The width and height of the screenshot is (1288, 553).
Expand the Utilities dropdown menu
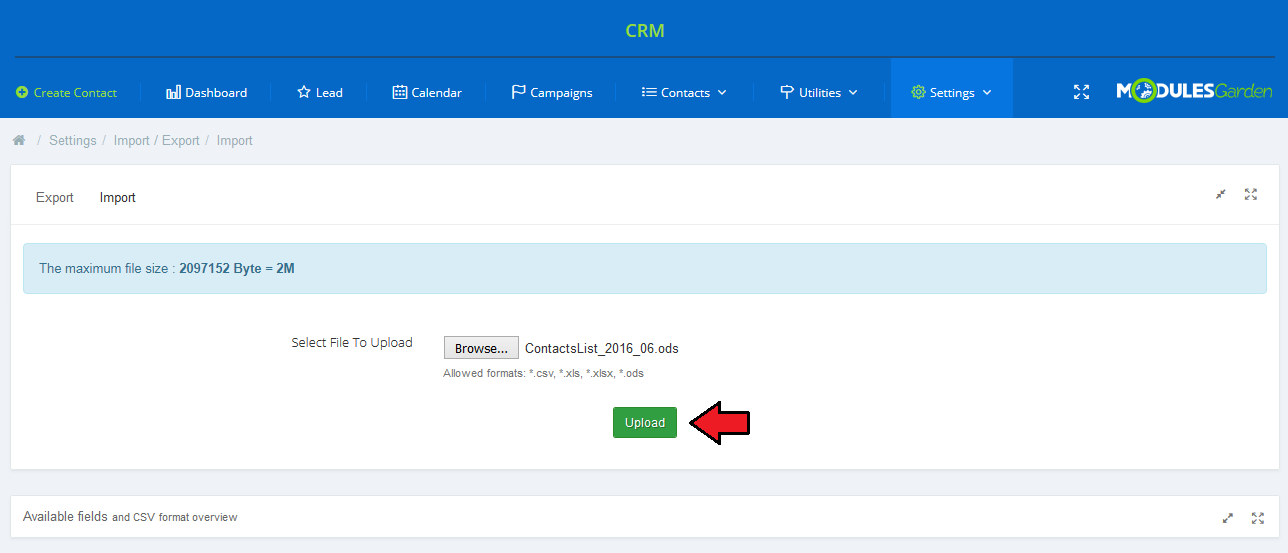(819, 92)
